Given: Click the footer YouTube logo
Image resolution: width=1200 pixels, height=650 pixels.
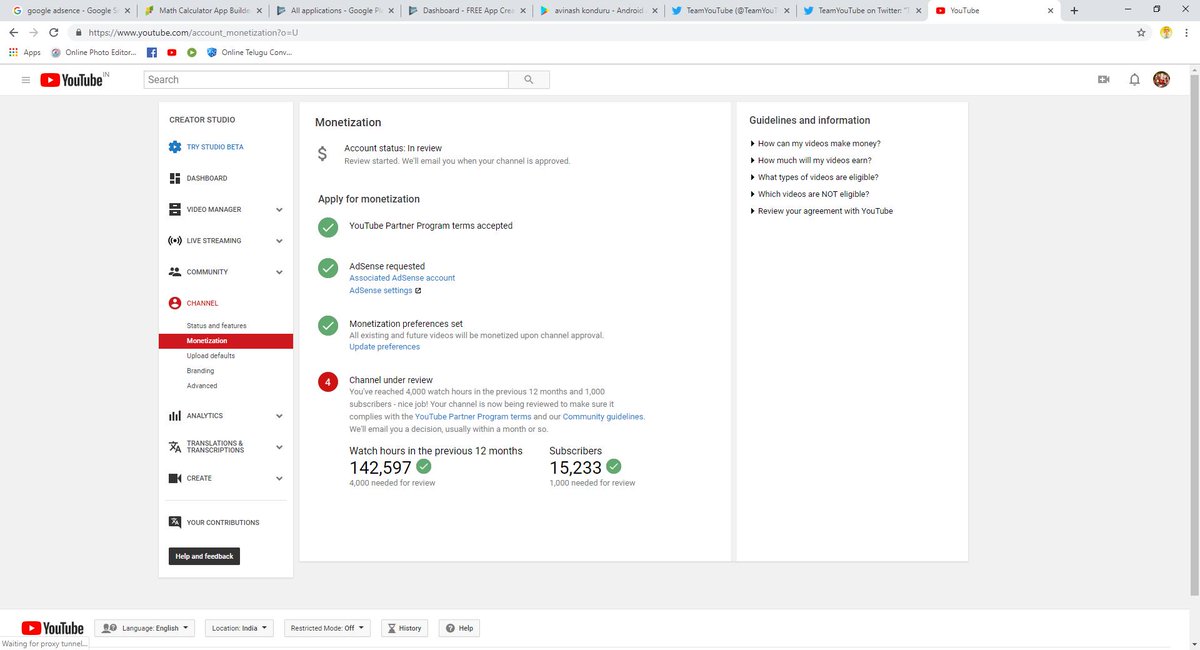Looking at the screenshot, I should [x=52, y=628].
